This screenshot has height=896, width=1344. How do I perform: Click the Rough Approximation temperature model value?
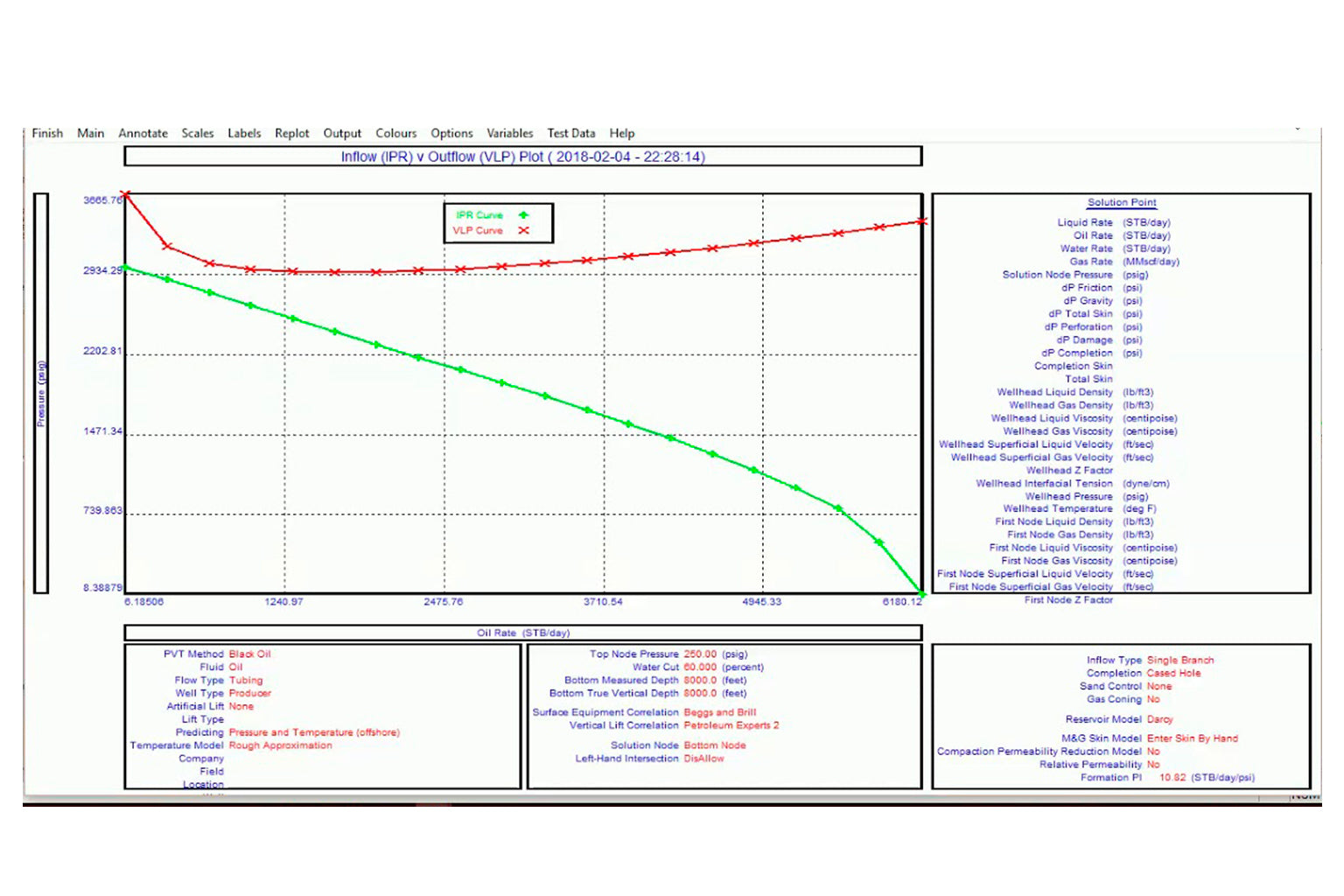tap(281, 746)
